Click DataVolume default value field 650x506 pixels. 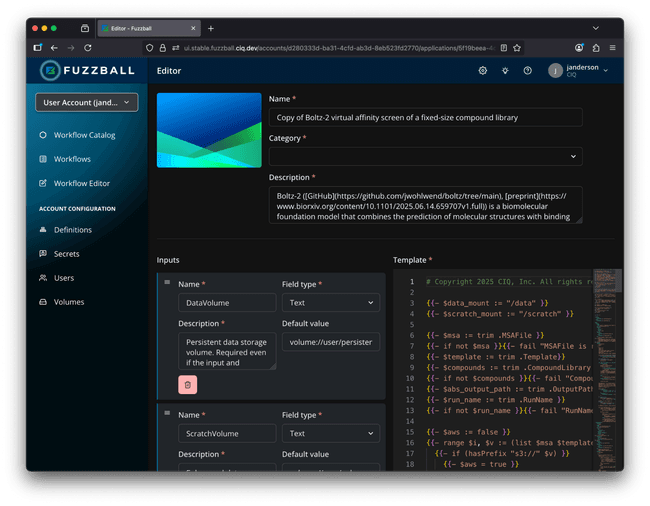[331, 342]
